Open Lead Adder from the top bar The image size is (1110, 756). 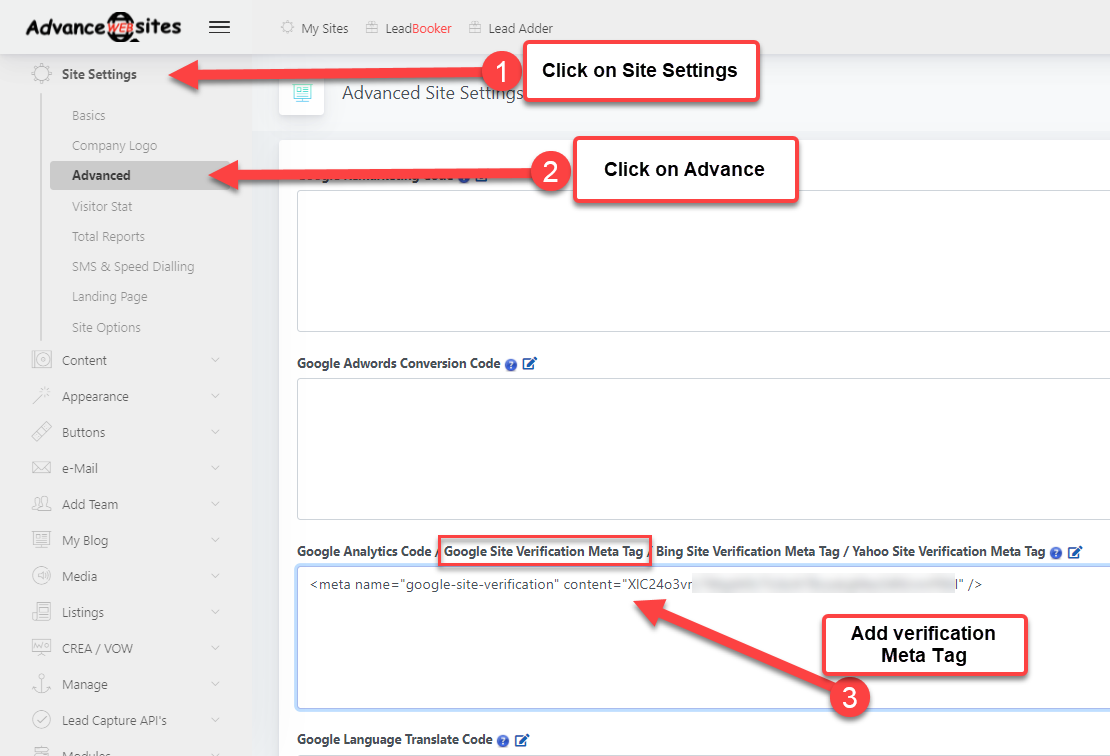[511, 28]
